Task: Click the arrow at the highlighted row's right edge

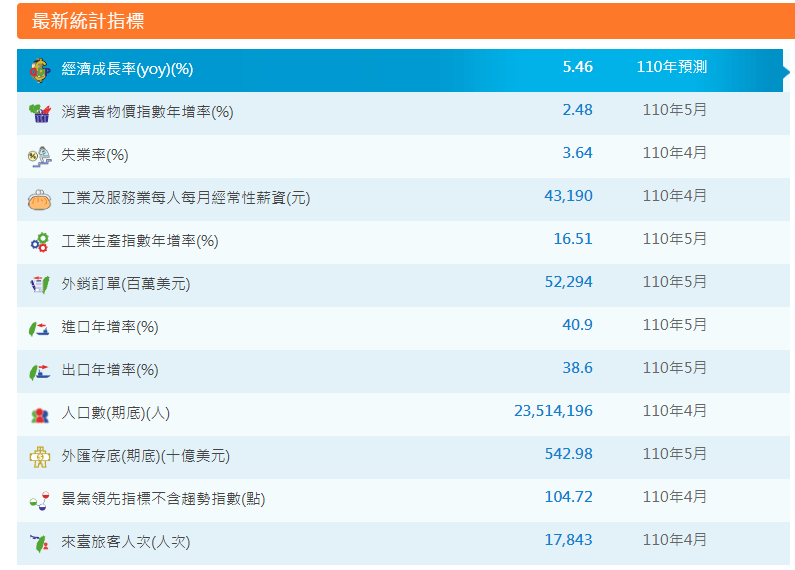Action: point(787,70)
